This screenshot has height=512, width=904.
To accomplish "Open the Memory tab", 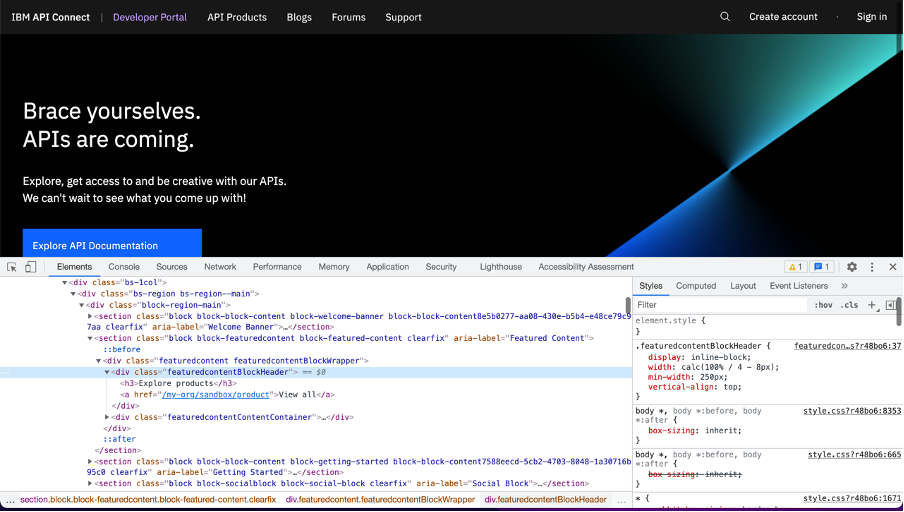I will click(x=334, y=267).
